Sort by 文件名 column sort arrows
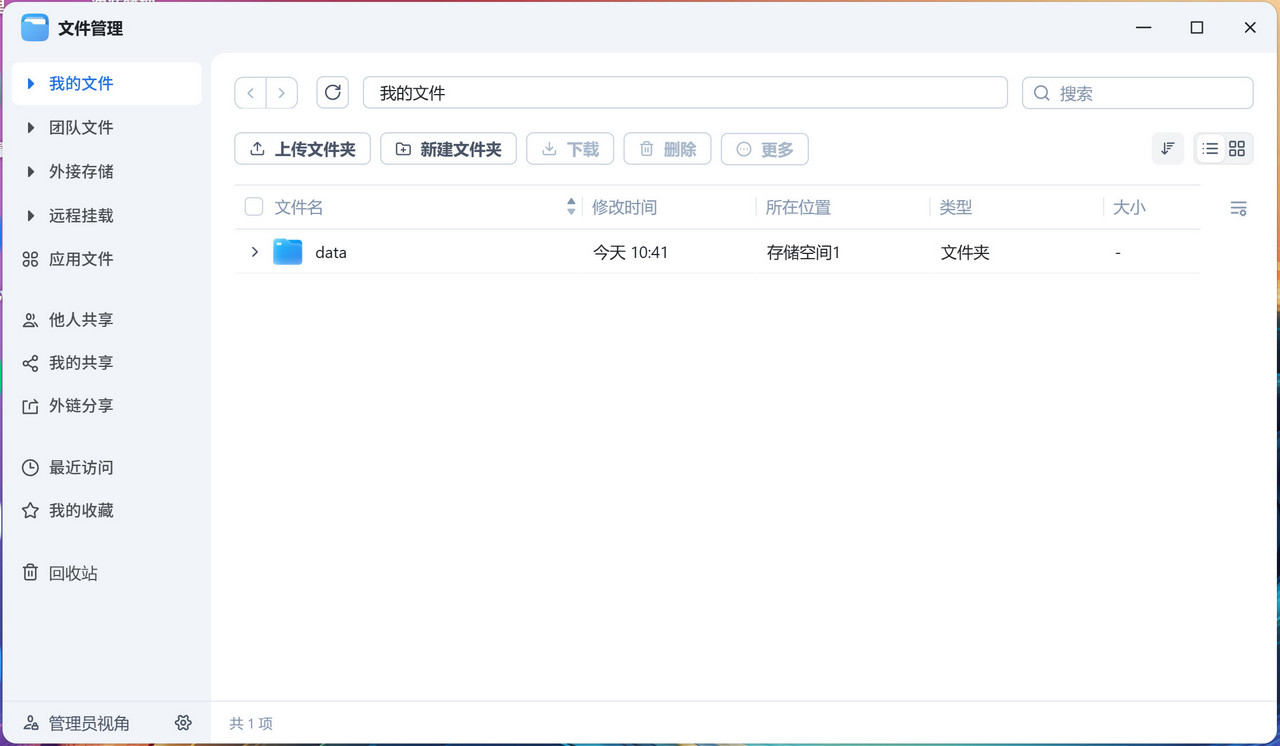Screen dimensions: 1280x746 (x=571, y=207)
